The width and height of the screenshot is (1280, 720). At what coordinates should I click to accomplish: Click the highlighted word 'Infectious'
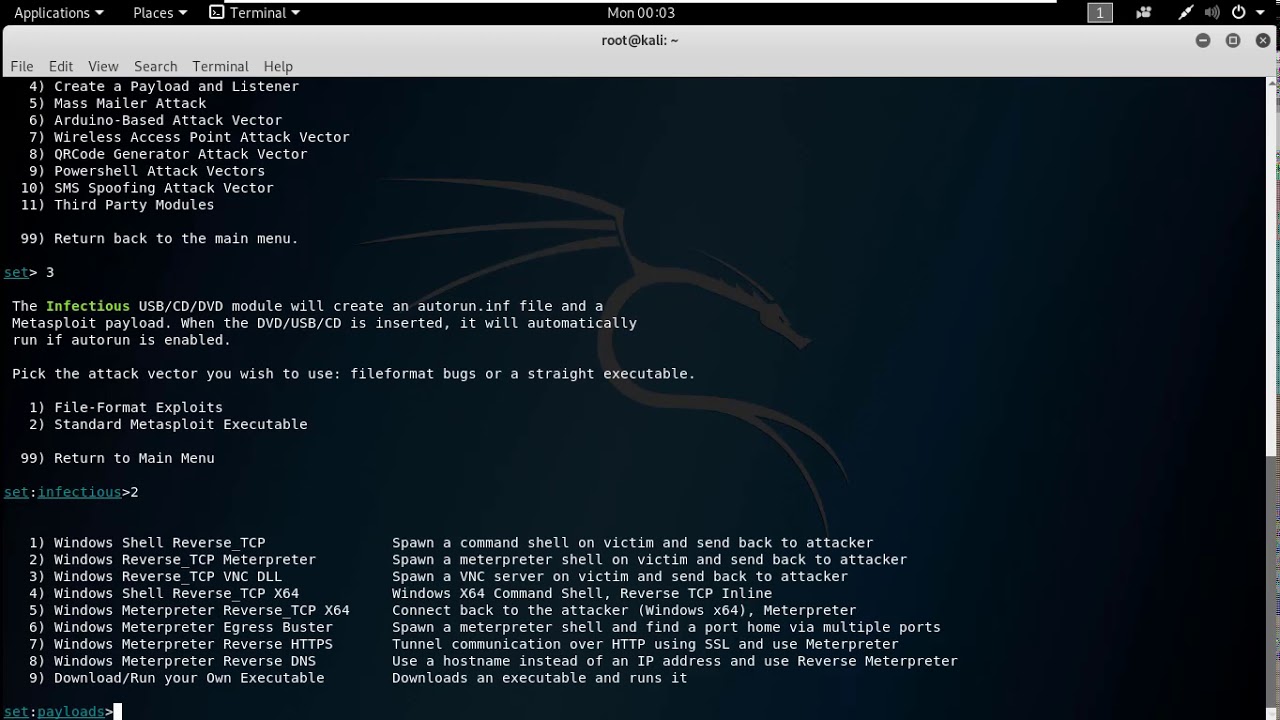click(x=88, y=306)
